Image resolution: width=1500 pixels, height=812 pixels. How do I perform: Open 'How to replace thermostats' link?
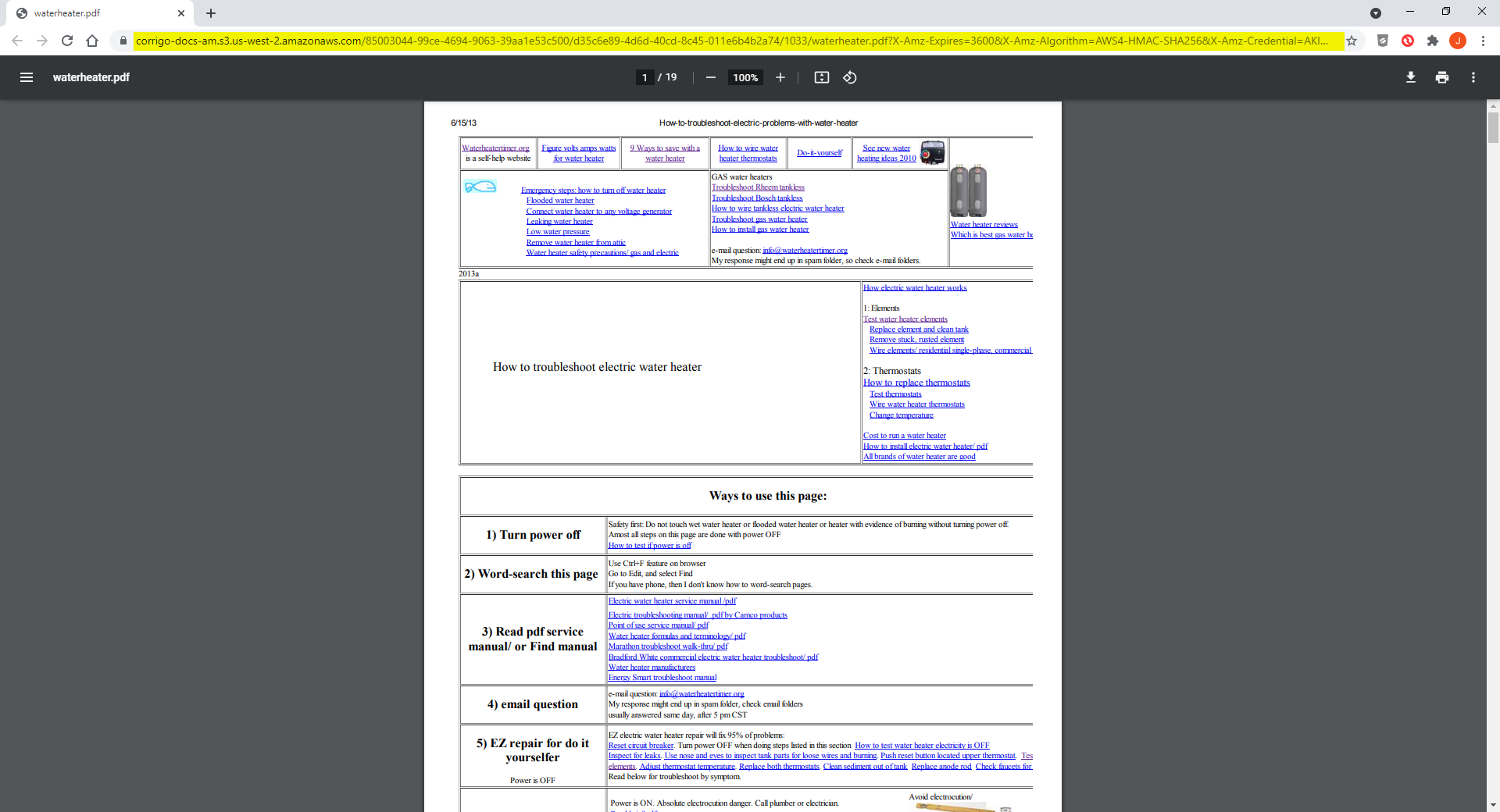tap(916, 383)
